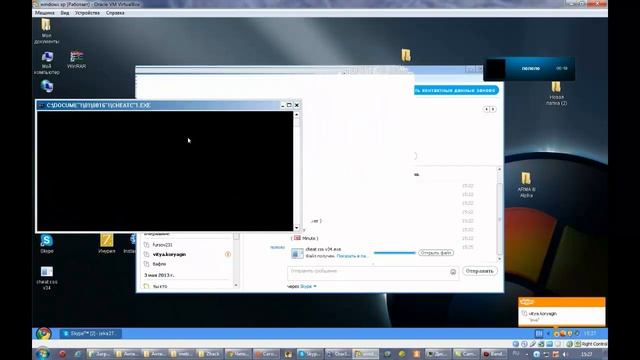Select contact Fursov231 in Skype list

coord(187,245)
